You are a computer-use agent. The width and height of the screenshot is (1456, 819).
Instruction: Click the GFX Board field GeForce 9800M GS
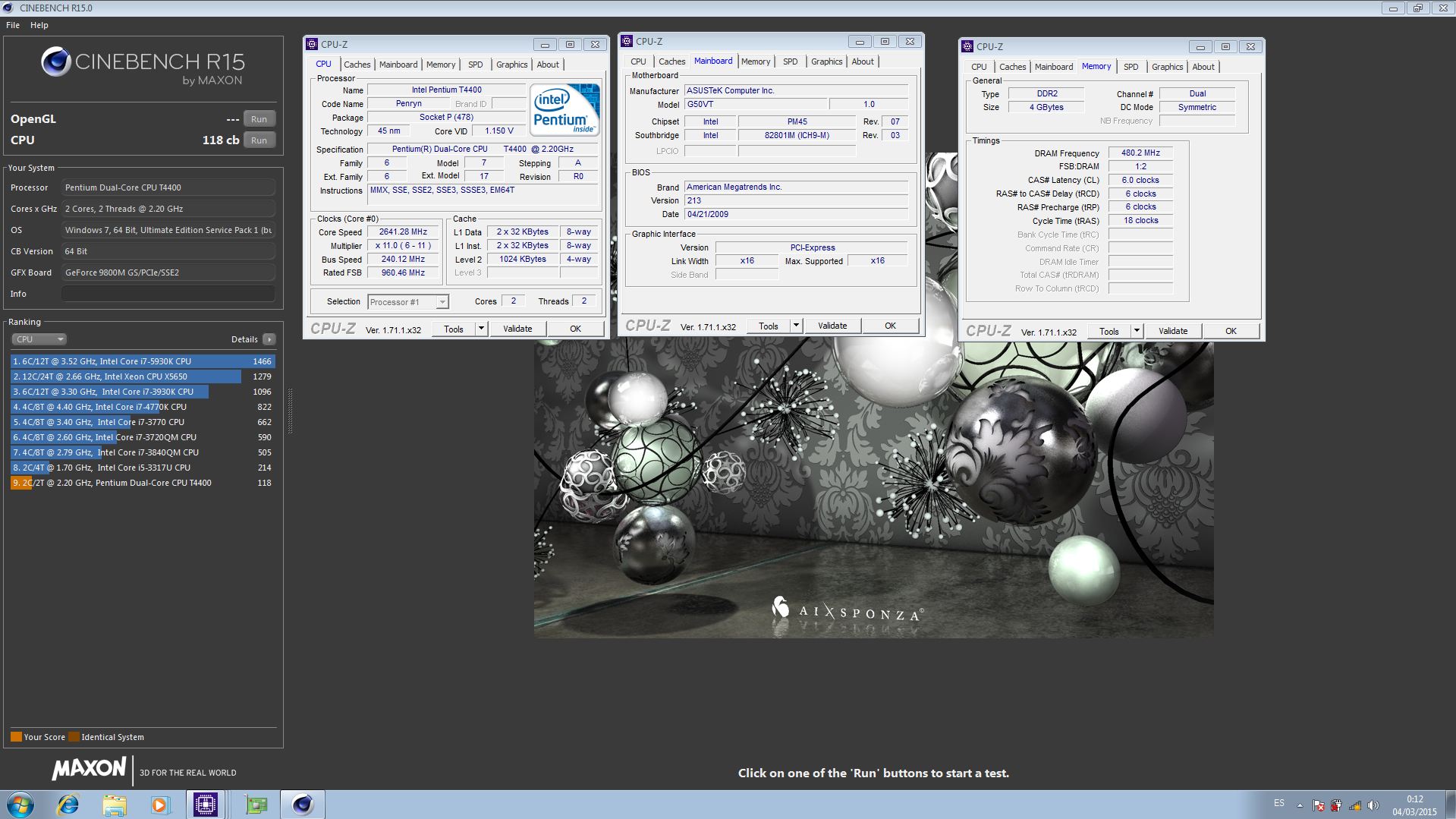168,272
